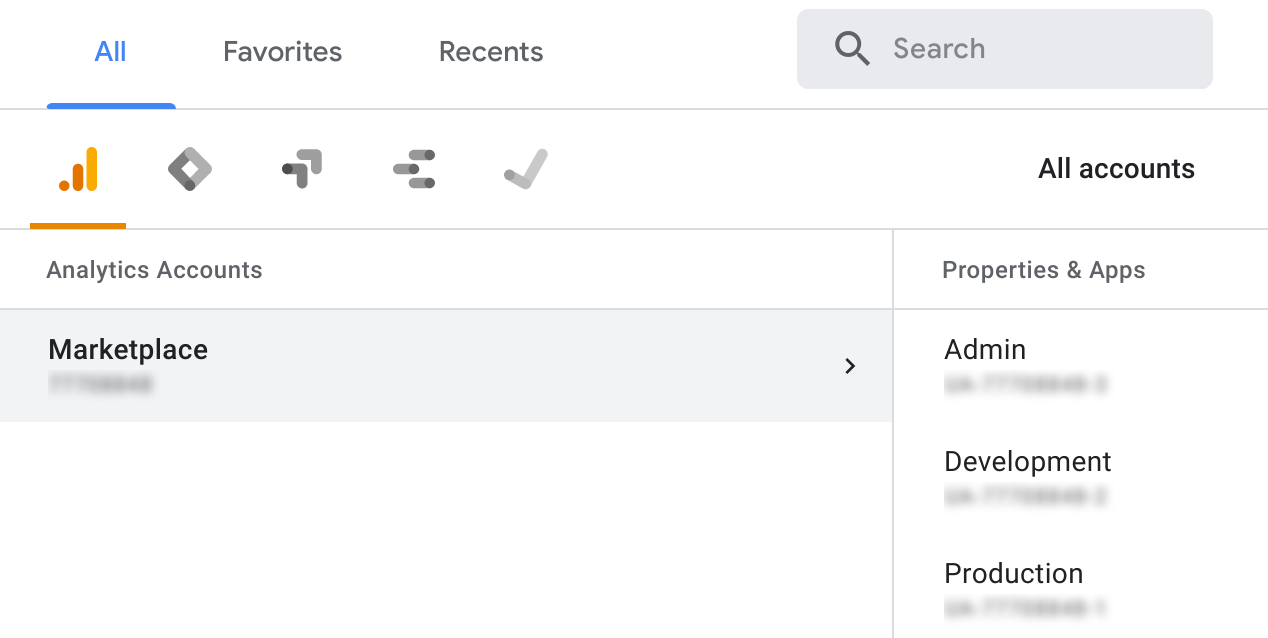Expand Marketplace account with chevron arrow
1268x638 pixels.
pyautogui.click(x=850, y=366)
